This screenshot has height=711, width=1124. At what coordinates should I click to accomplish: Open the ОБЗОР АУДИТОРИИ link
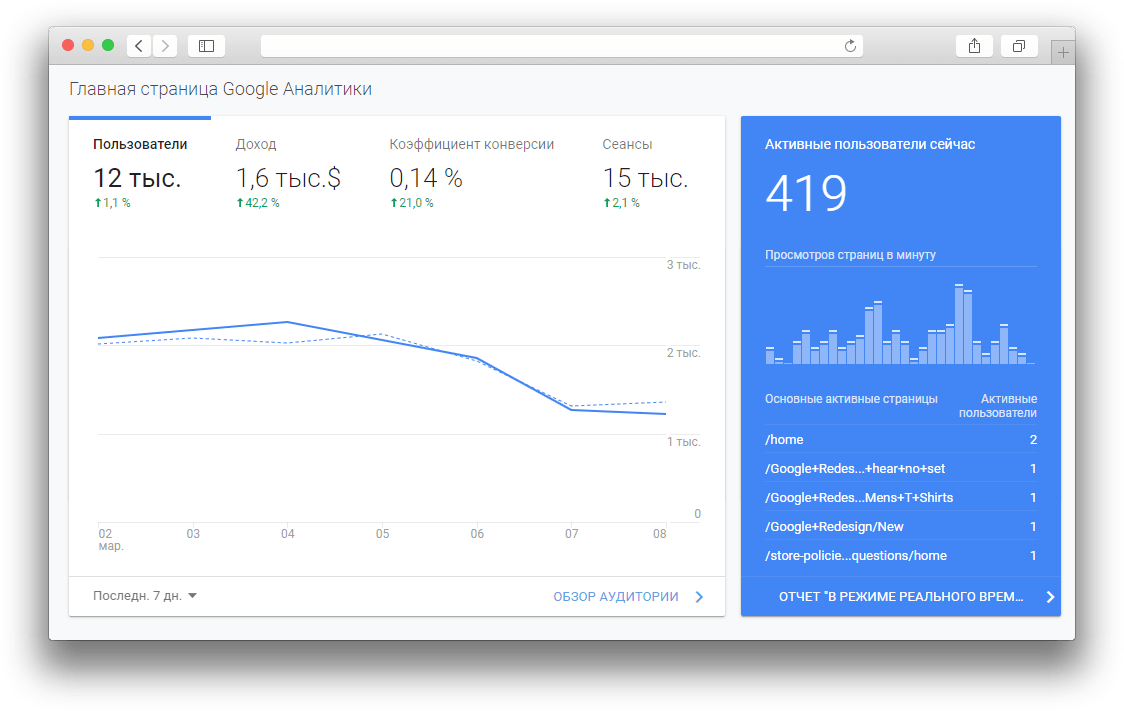coord(615,597)
